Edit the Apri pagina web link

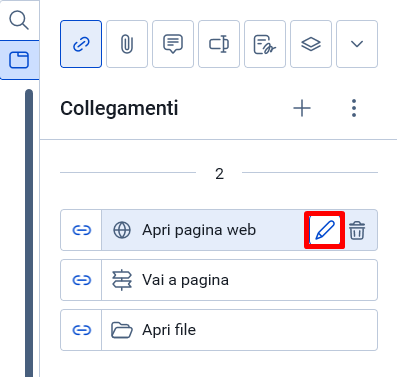coord(324,230)
